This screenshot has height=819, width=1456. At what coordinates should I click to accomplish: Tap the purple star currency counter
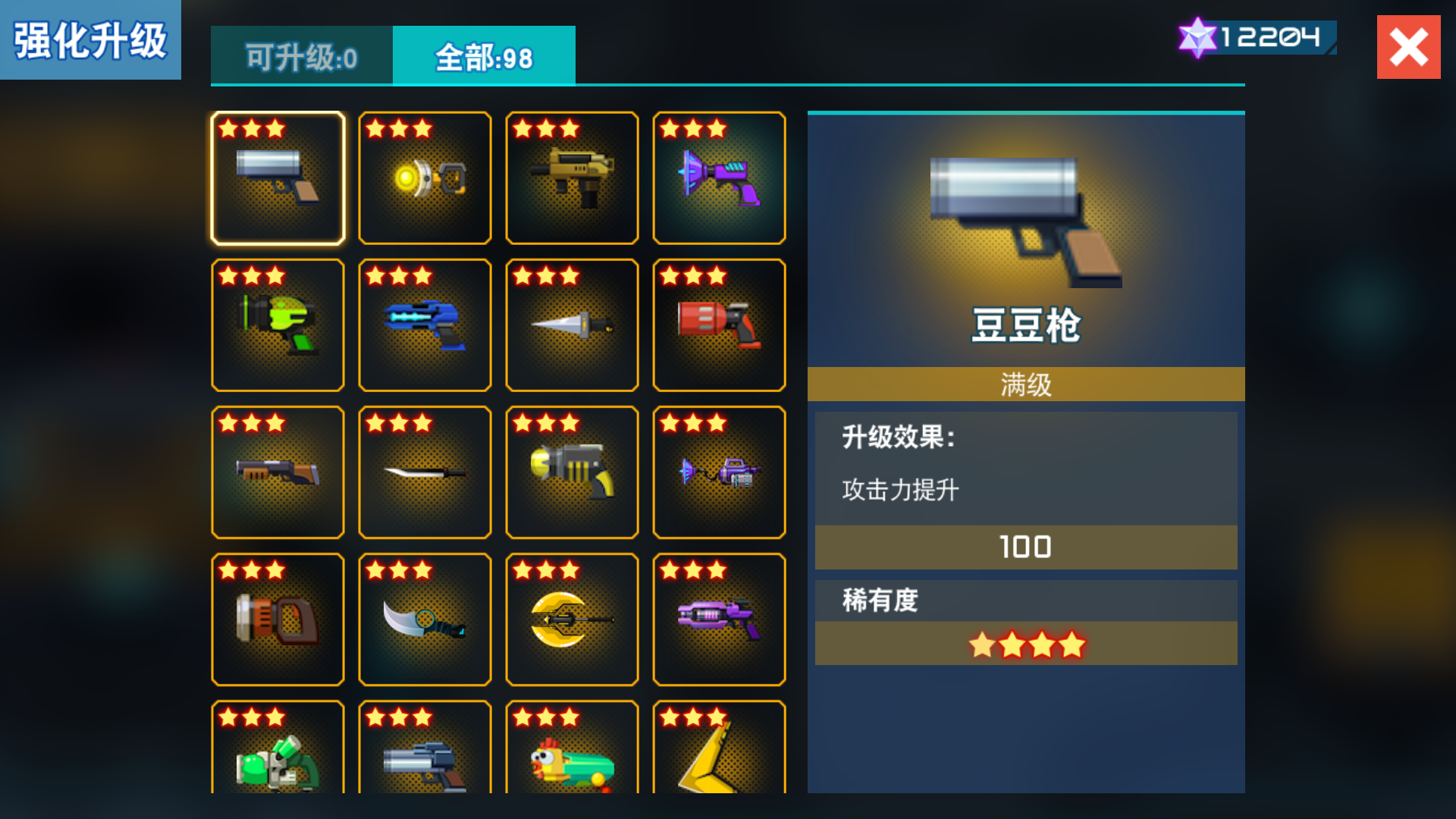click(x=1257, y=37)
